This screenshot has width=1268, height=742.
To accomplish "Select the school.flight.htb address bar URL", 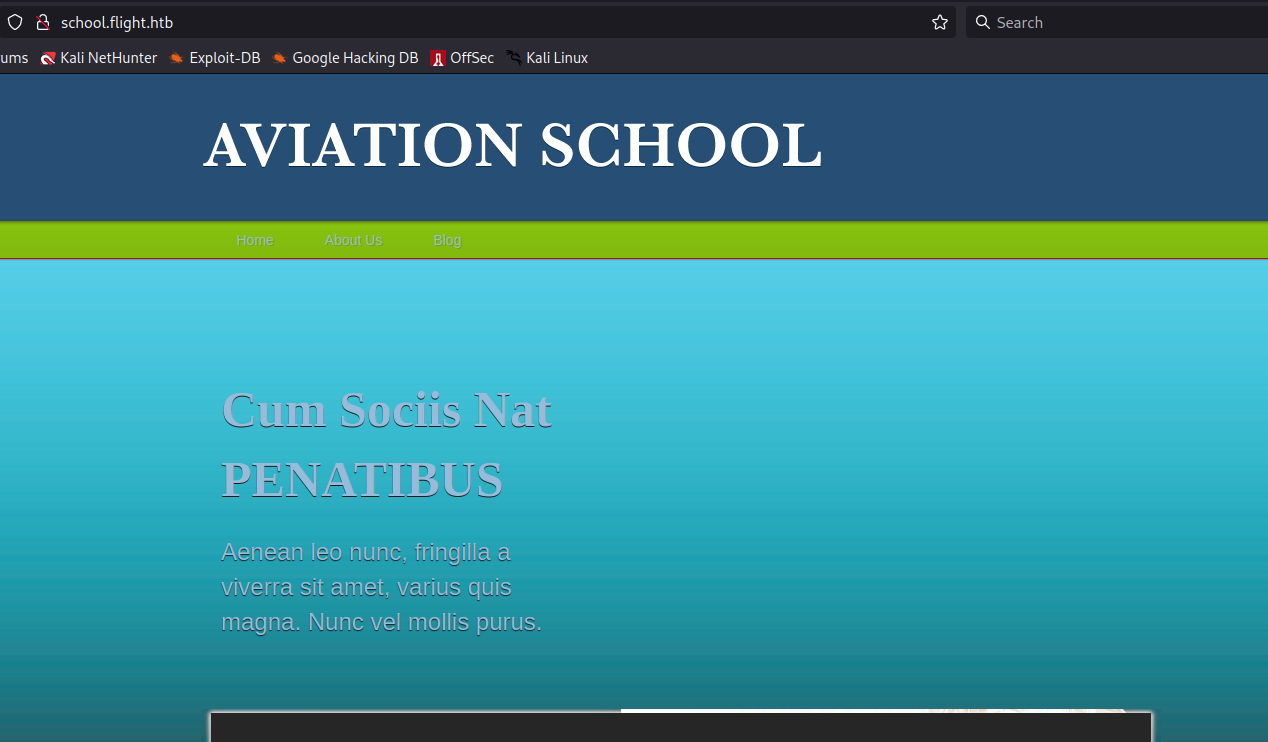I will tap(117, 22).
